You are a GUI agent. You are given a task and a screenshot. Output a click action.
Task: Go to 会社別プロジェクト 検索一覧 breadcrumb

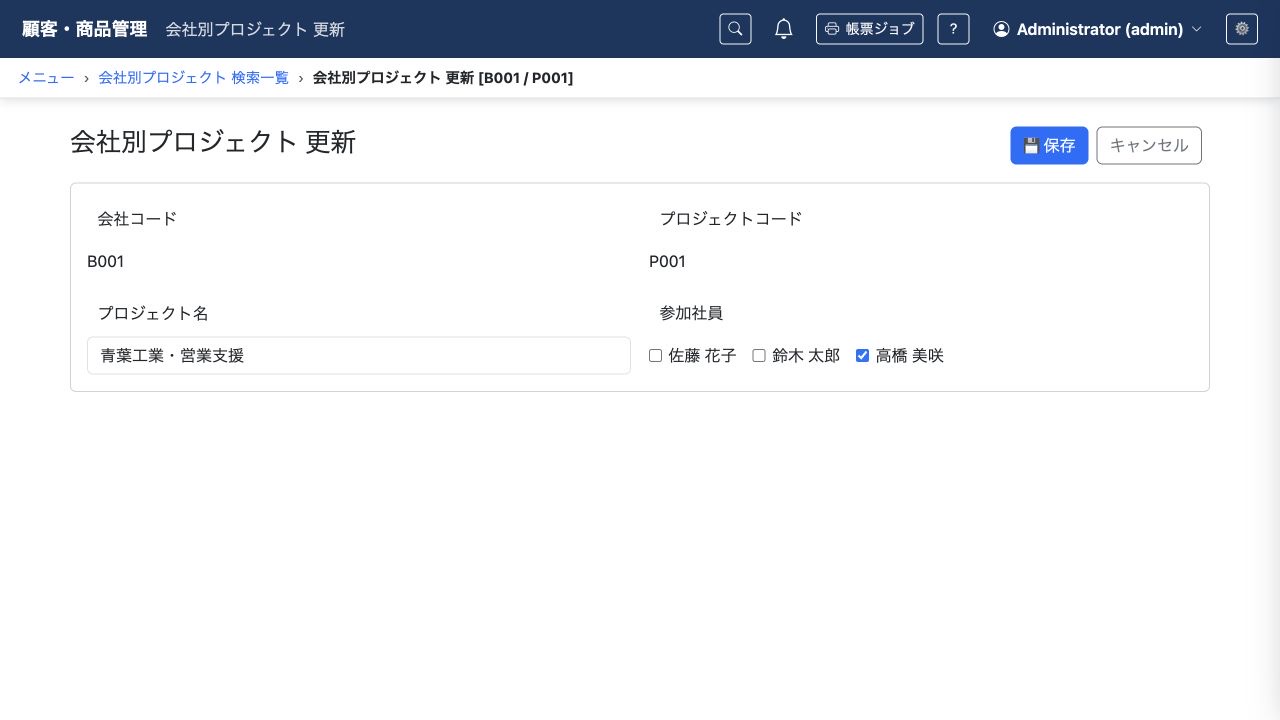tap(193, 77)
